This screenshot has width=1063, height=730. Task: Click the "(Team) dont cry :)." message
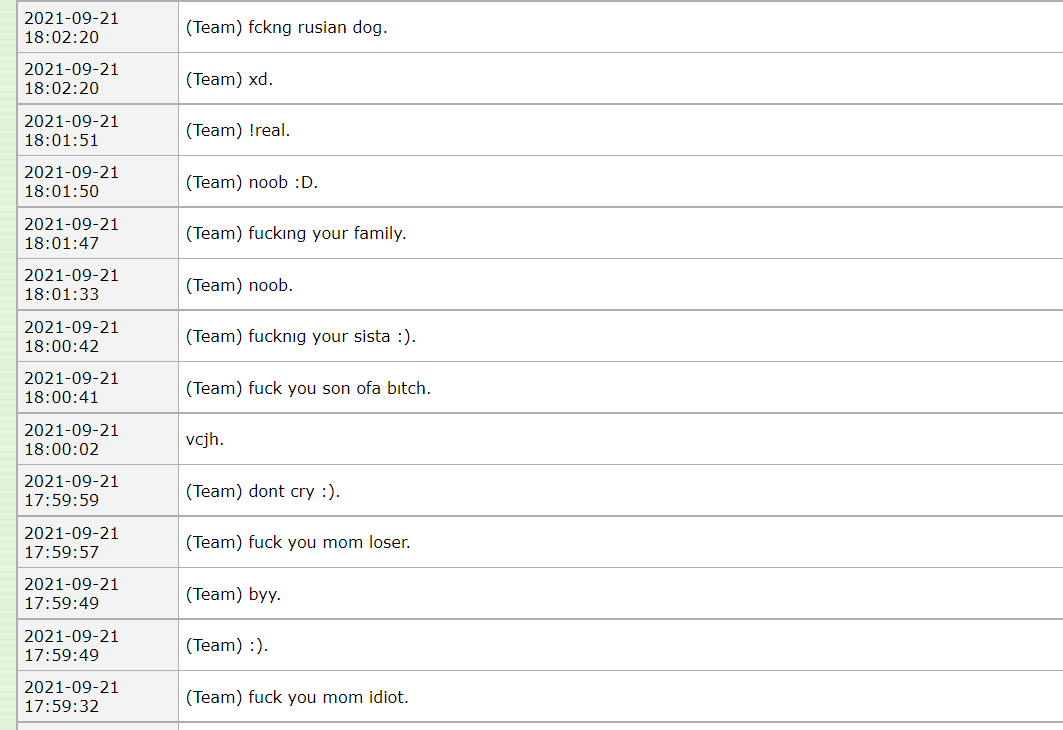[x=263, y=491]
